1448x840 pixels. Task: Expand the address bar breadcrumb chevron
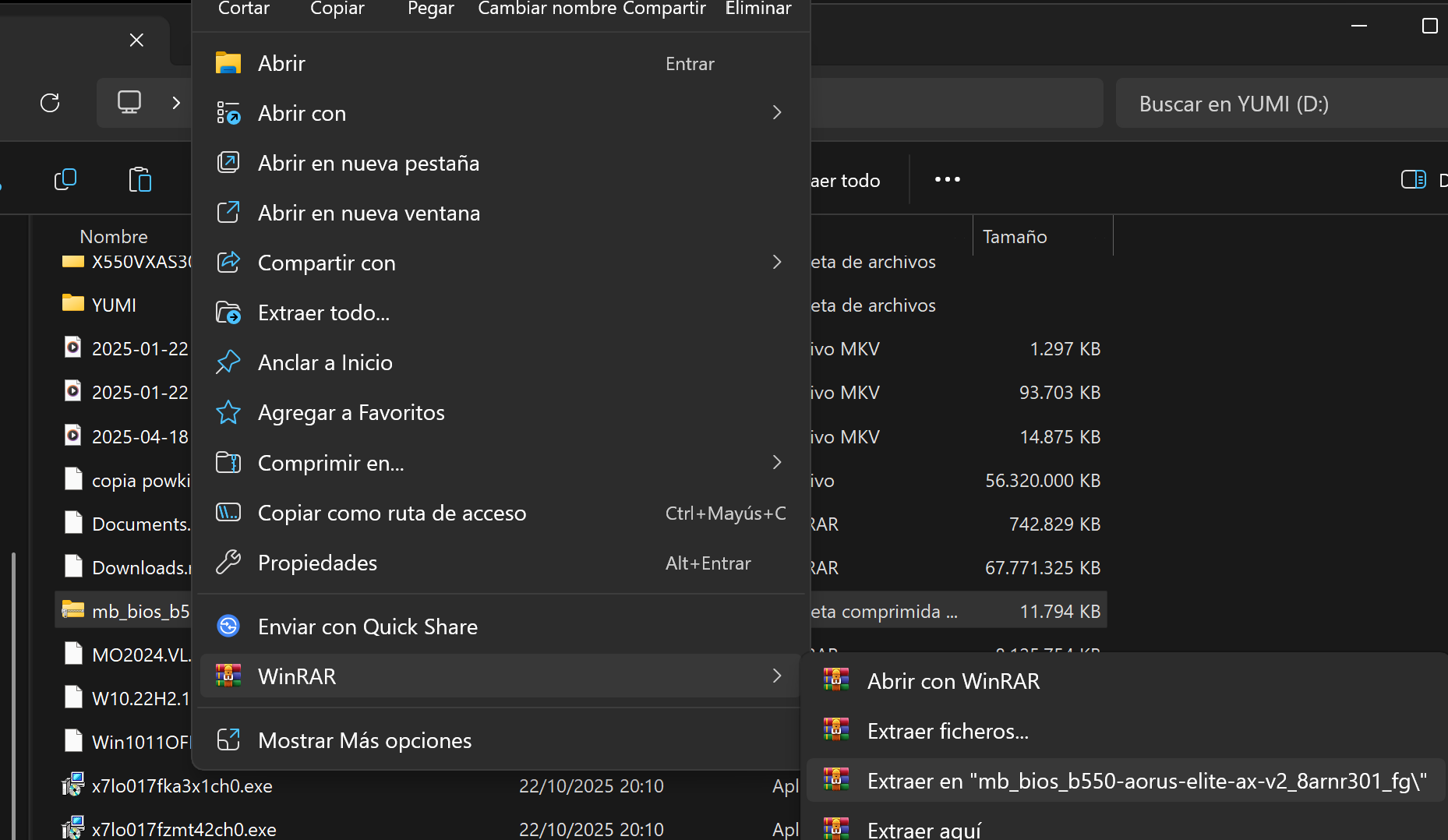click(176, 103)
